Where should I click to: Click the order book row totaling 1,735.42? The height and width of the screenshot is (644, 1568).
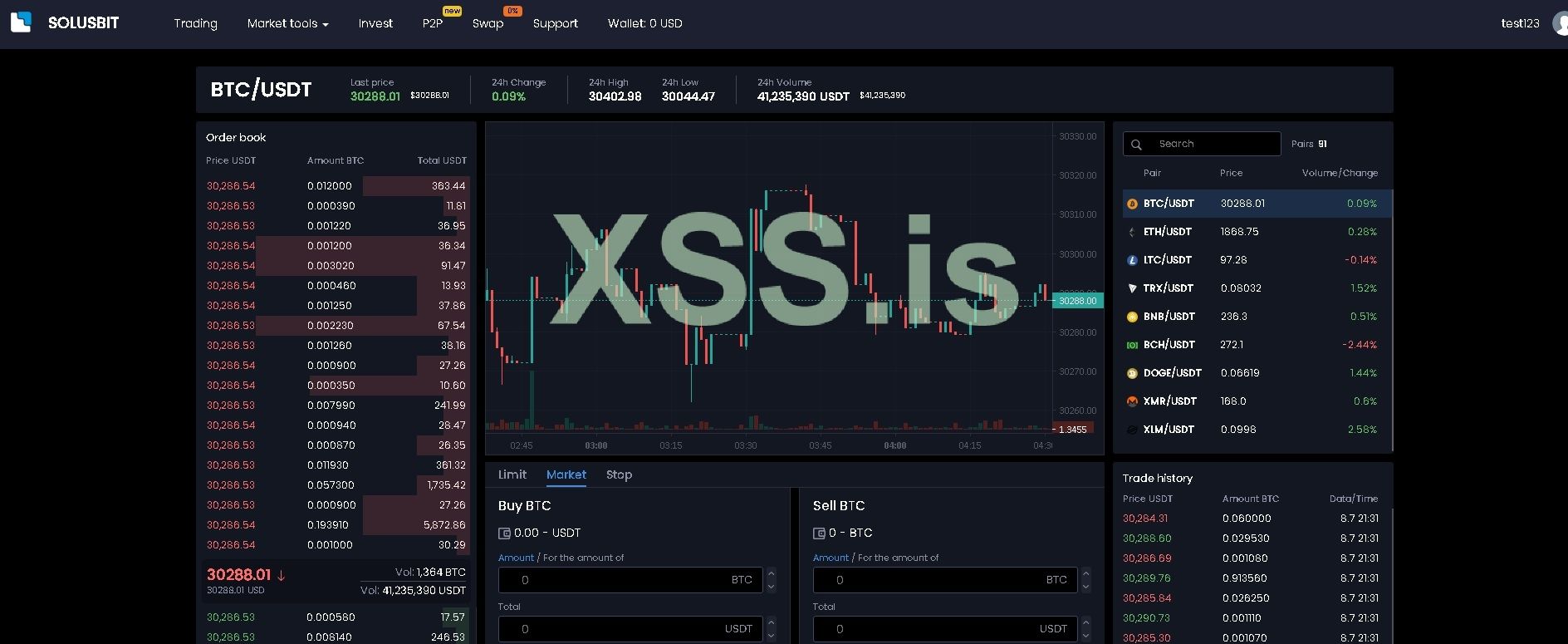[336, 485]
